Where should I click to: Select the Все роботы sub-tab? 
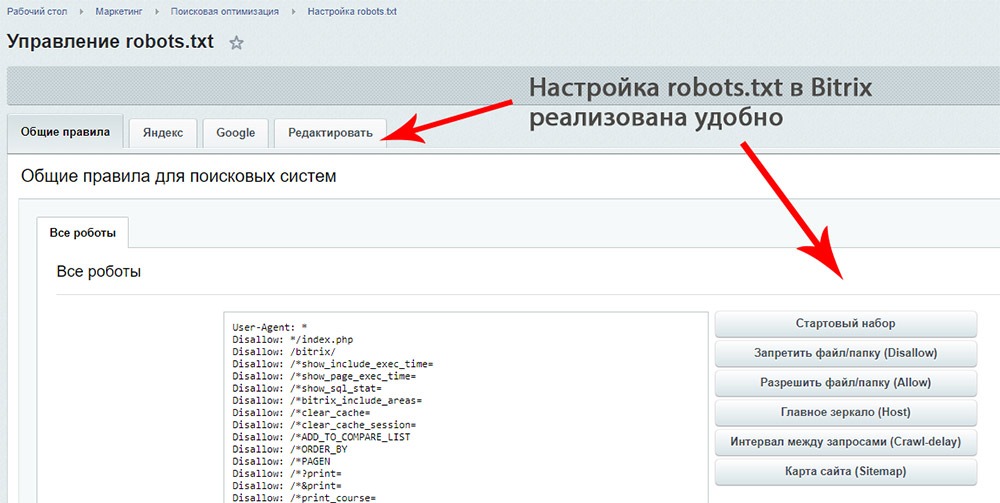tap(83, 233)
